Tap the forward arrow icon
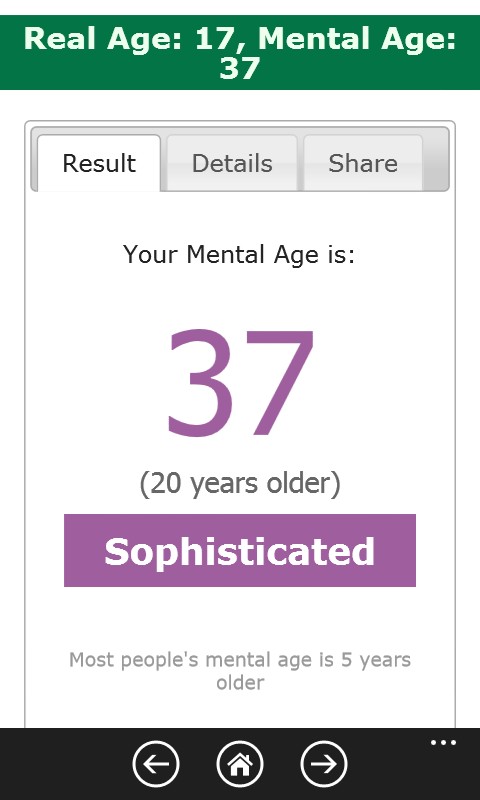Image resolution: width=480 pixels, height=800 pixels. pos(324,764)
